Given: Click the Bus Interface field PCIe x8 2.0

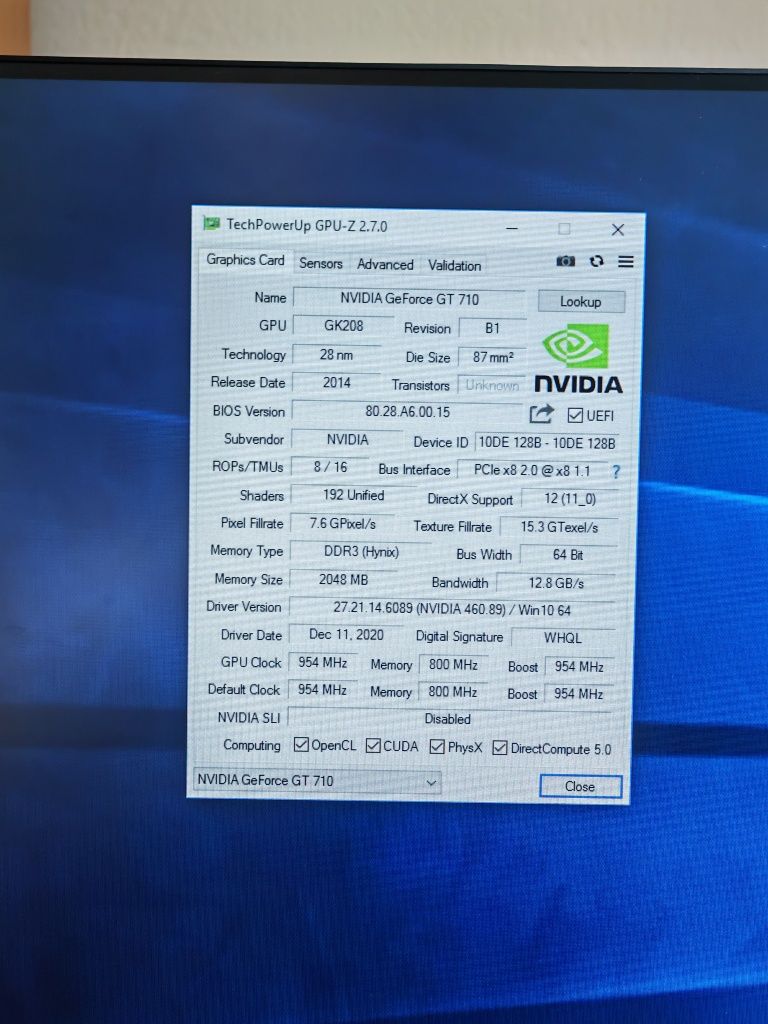Looking at the screenshot, I should [532, 470].
